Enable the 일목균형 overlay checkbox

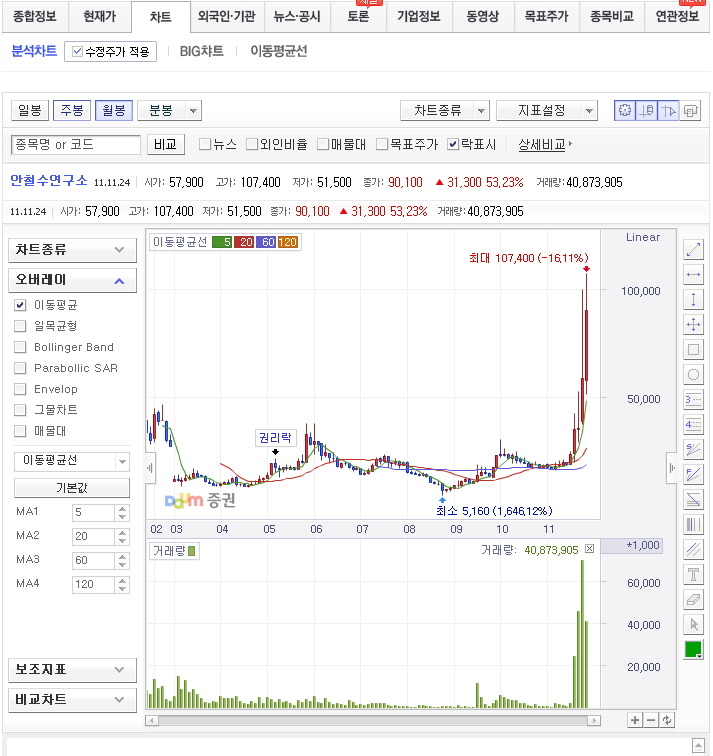pyautogui.click(x=20, y=326)
